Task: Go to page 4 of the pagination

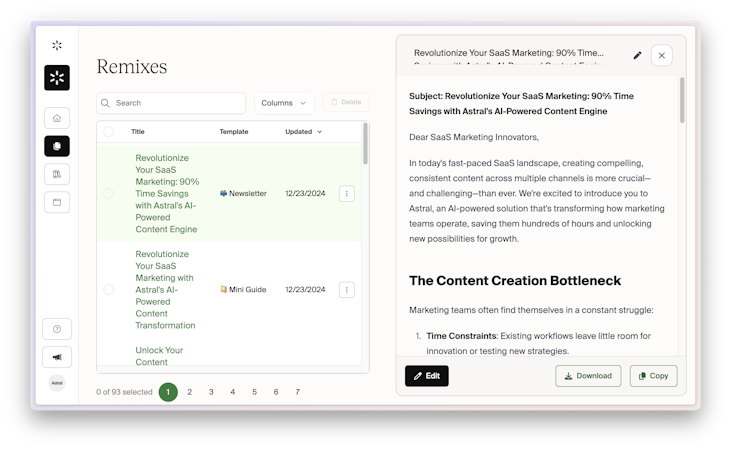Action: point(233,392)
